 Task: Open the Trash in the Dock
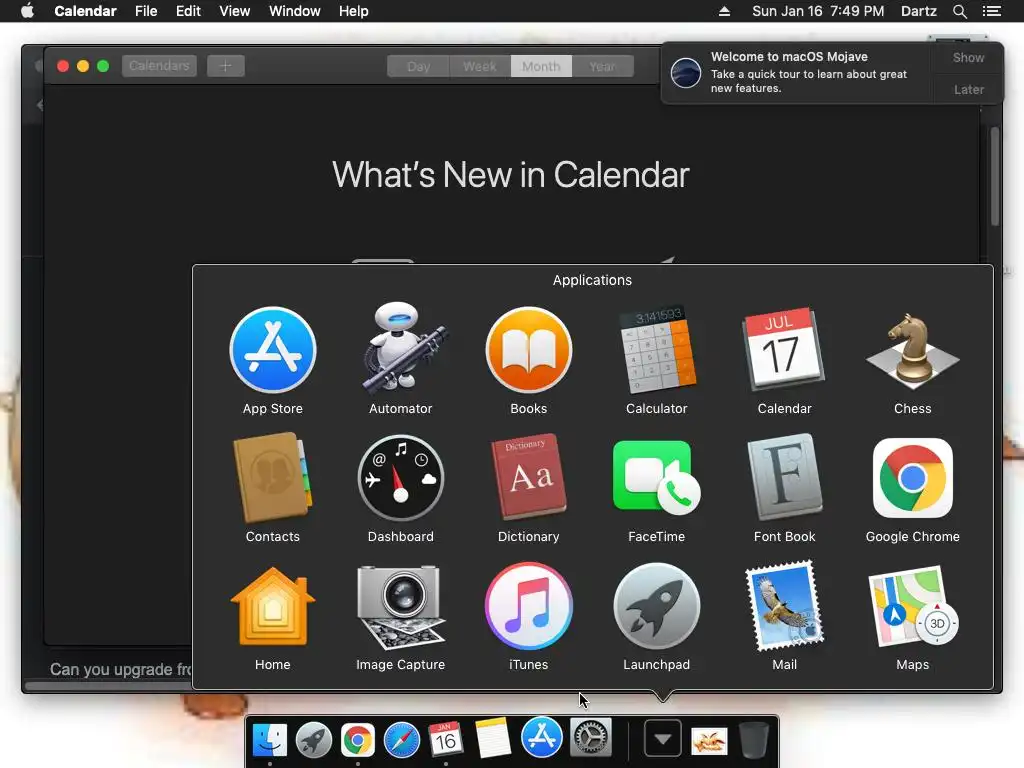pyautogui.click(x=753, y=739)
